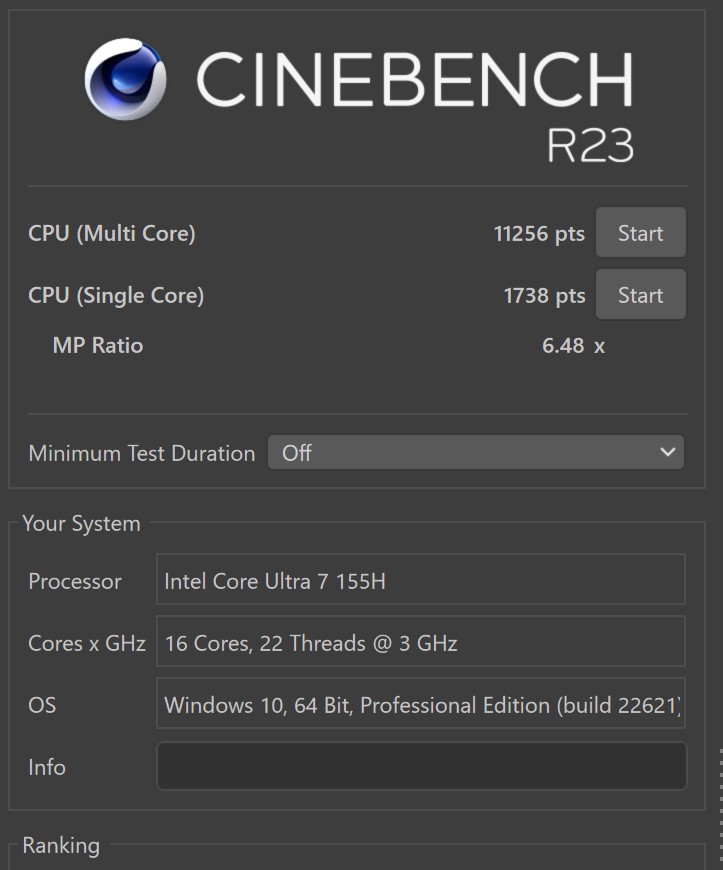Screen dimensions: 723x870
Task: Click the CINEBENCH title text
Action: (414, 79)
